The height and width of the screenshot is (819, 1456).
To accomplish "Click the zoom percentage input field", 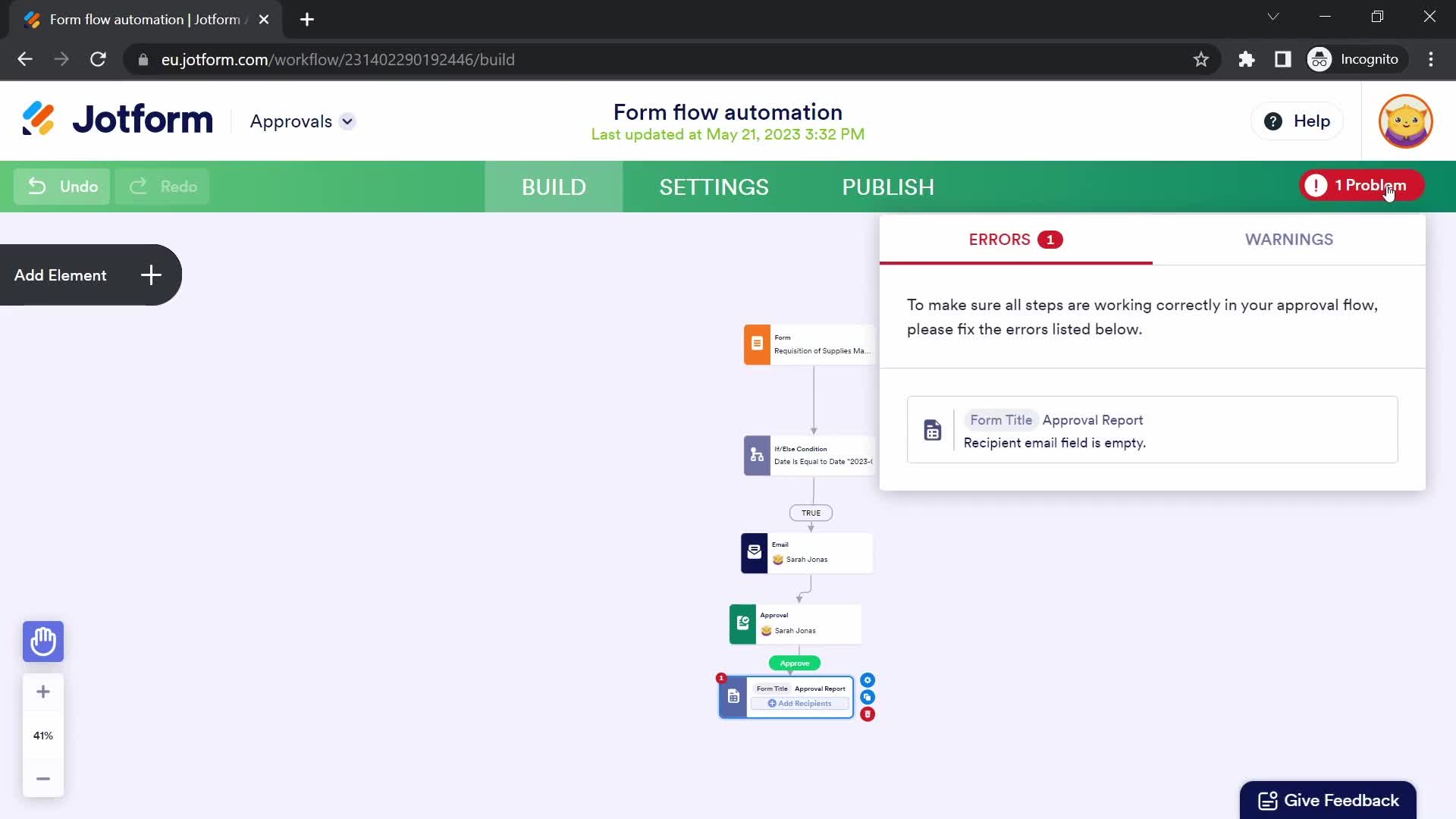I will [x=42, y=735].
